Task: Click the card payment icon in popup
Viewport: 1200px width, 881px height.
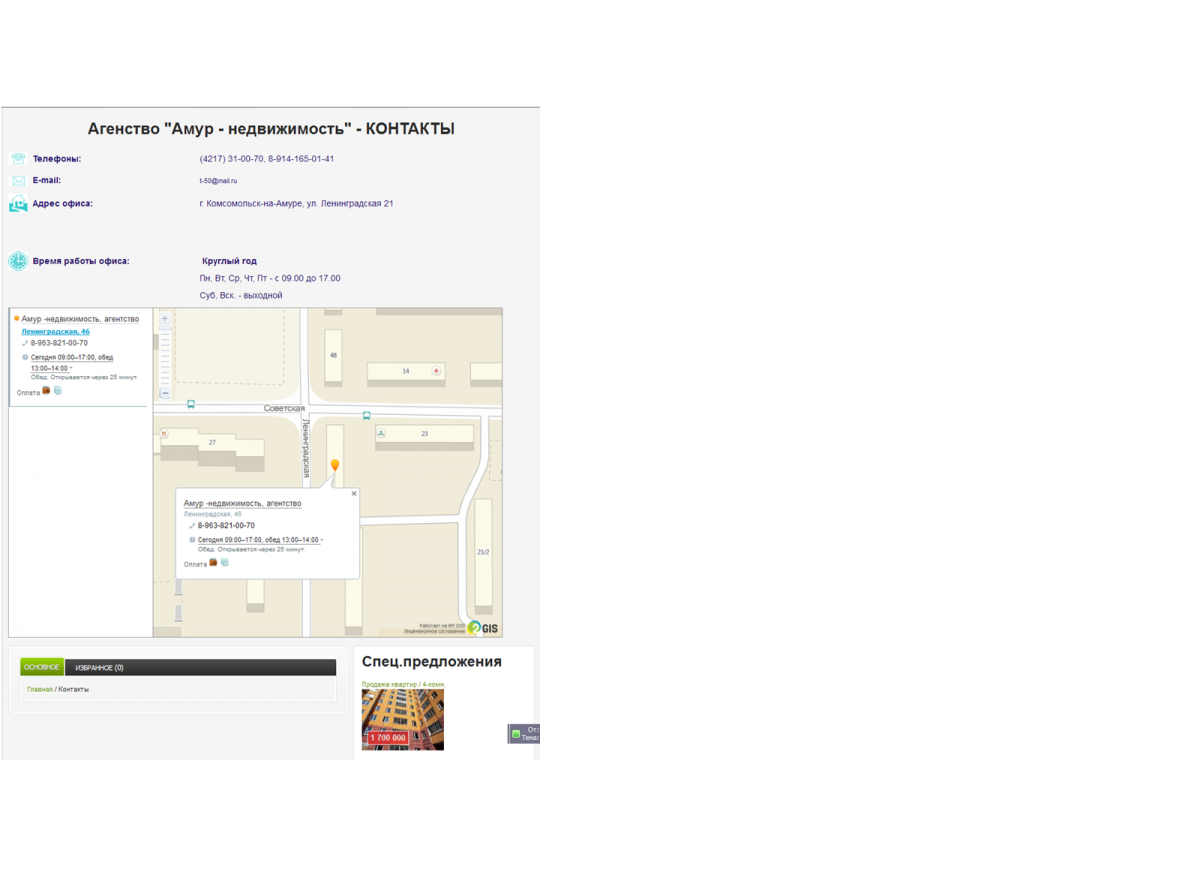Action: click(x=225, y=563)
